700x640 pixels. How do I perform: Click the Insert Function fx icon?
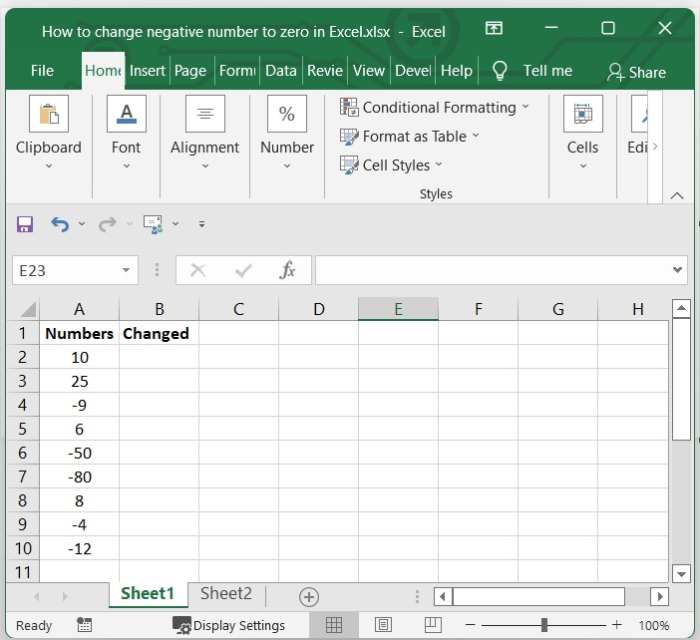[x=287, y=270]
